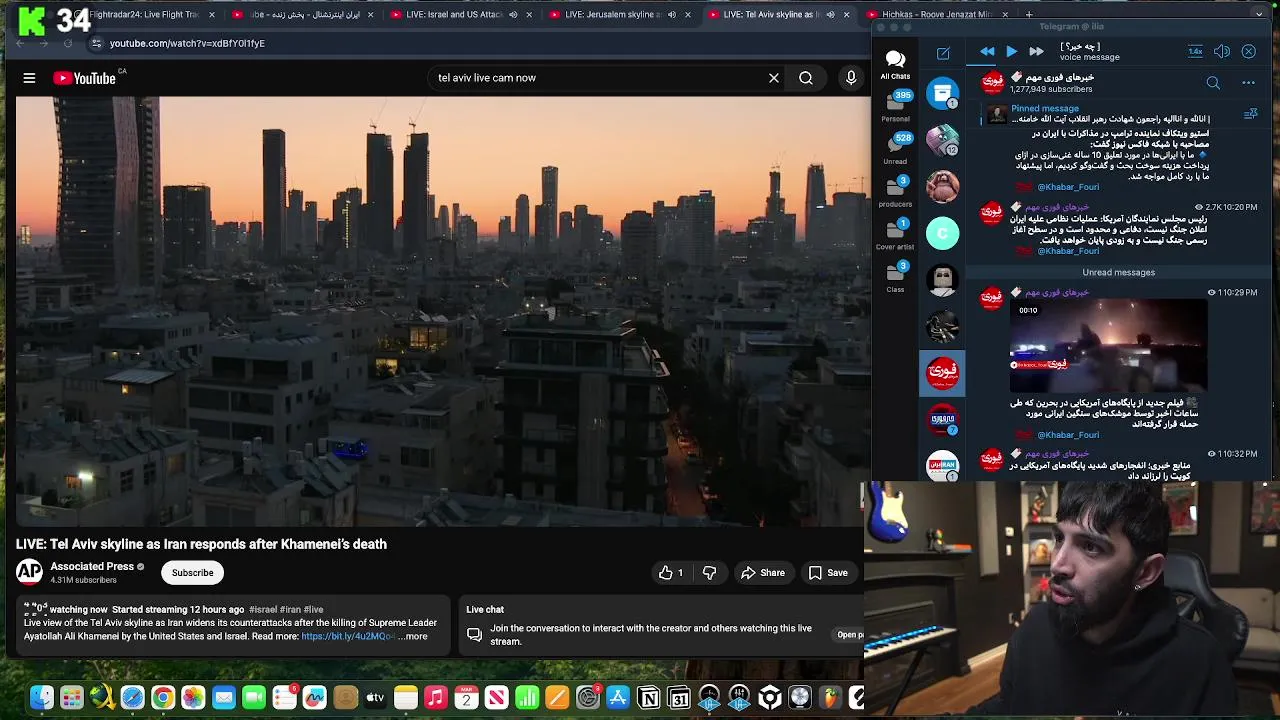Show Telegram pinned messages list icon

click(1250, 115)
